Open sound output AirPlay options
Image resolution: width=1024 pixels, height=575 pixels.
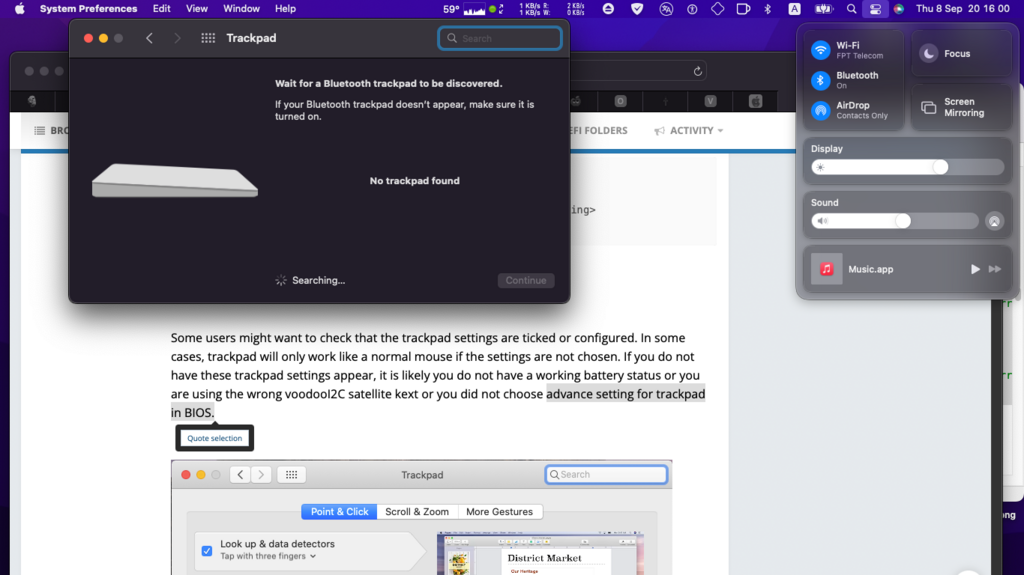click(x=994, y=221)
